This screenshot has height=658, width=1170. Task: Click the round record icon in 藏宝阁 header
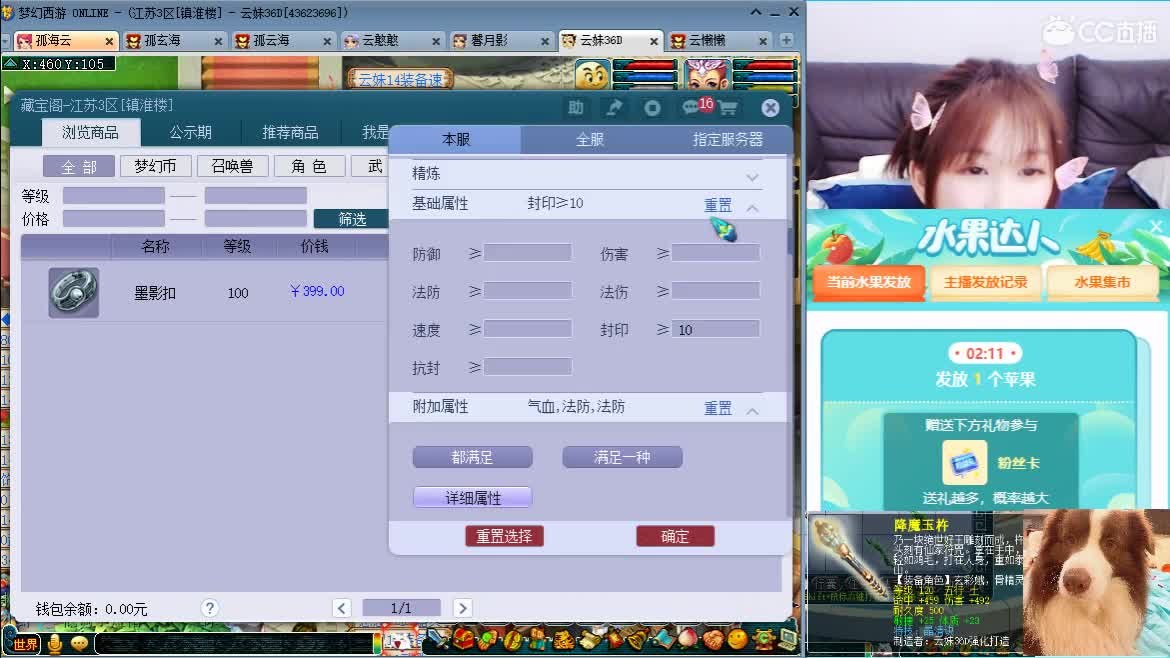pyautogui.click(x=652, y=108)
